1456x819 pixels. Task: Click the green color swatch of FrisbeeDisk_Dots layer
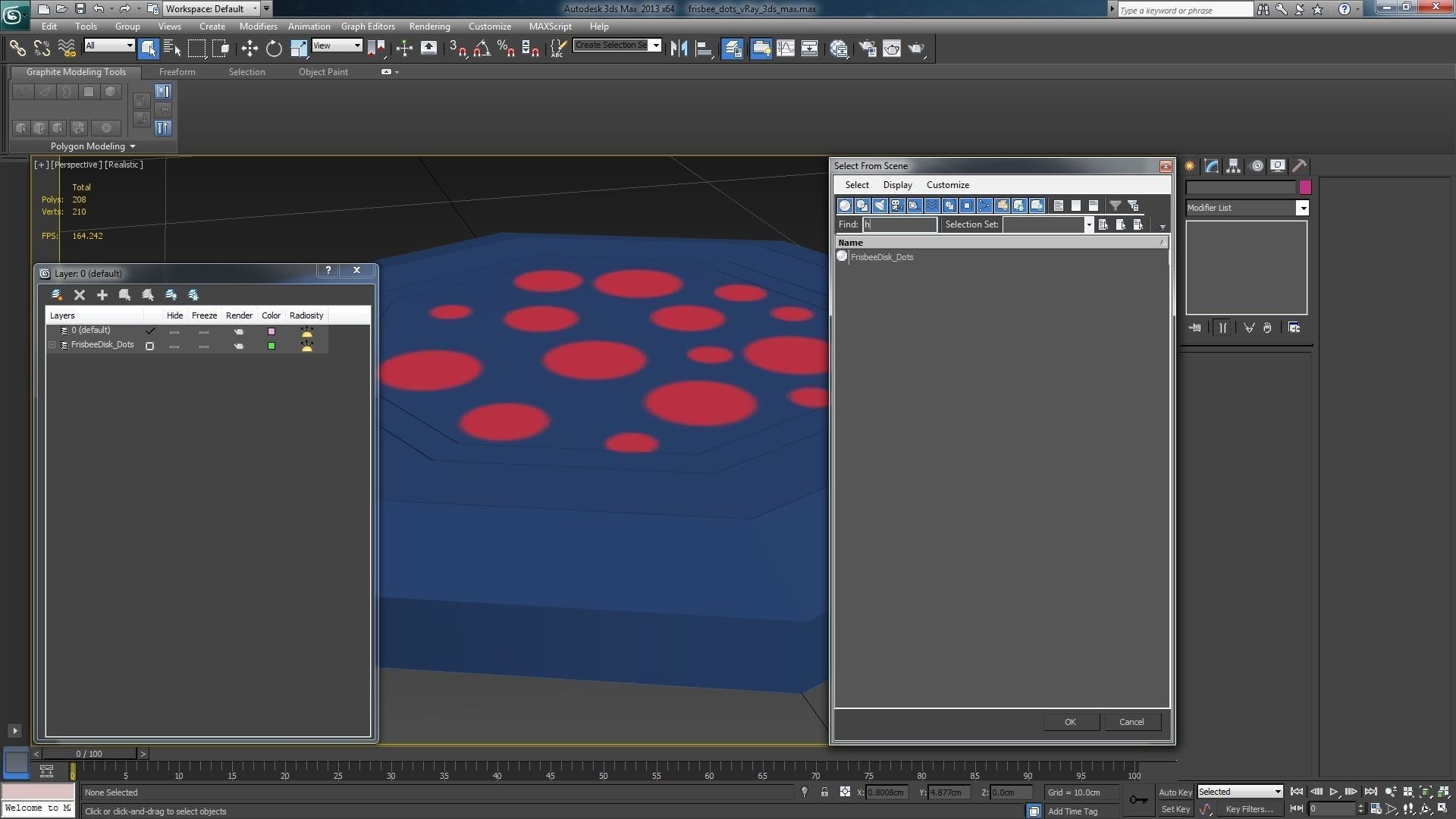[x=271, y=346]
